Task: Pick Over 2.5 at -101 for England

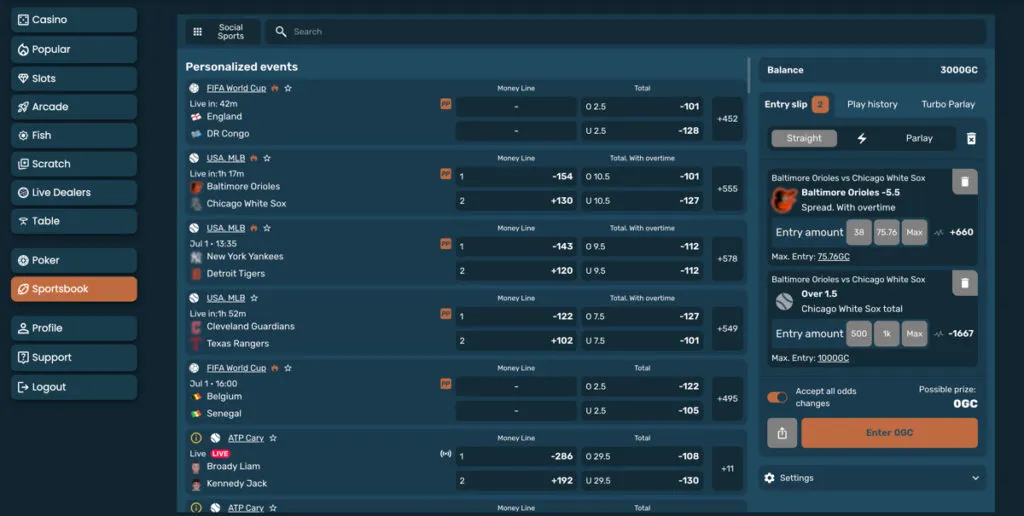Action: [642, 106]
